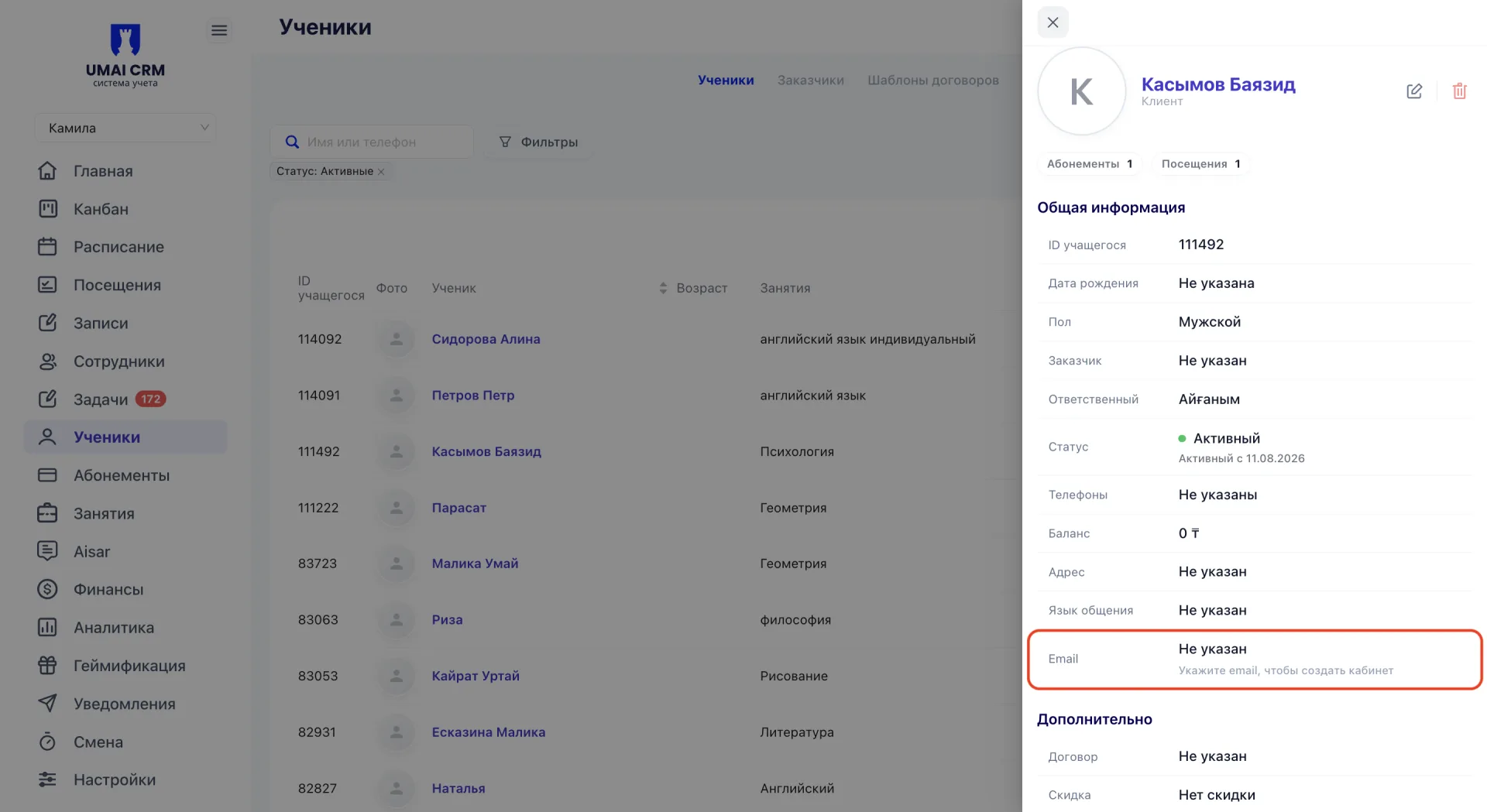Switch to the Шаблоны договоров tab
This screenshot has width=1487, height=812.
click(933, 81)
